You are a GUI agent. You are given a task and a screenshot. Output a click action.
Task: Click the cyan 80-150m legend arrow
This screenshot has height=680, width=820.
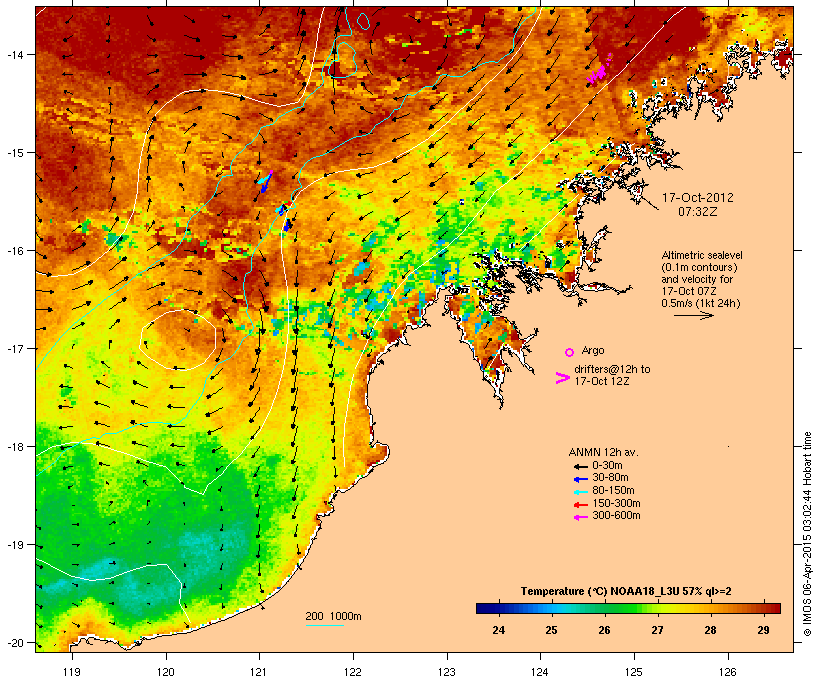(x=580, y=492)
